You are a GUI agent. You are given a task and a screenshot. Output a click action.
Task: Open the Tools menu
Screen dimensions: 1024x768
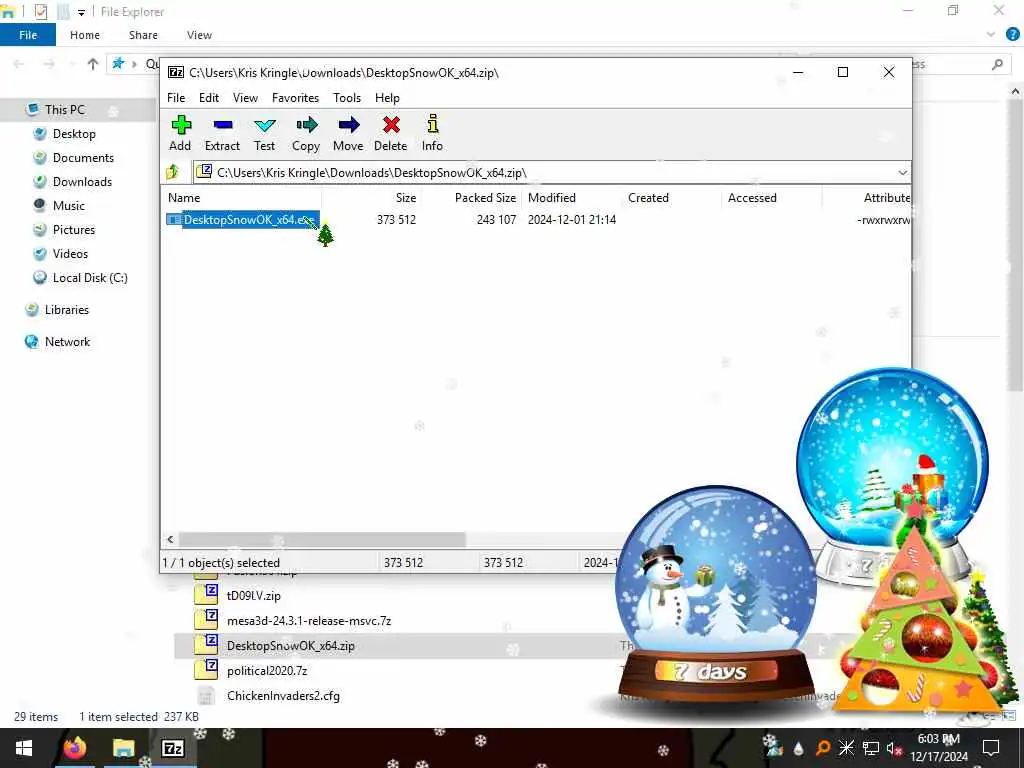pyautogui.click(x=347, y=98)
